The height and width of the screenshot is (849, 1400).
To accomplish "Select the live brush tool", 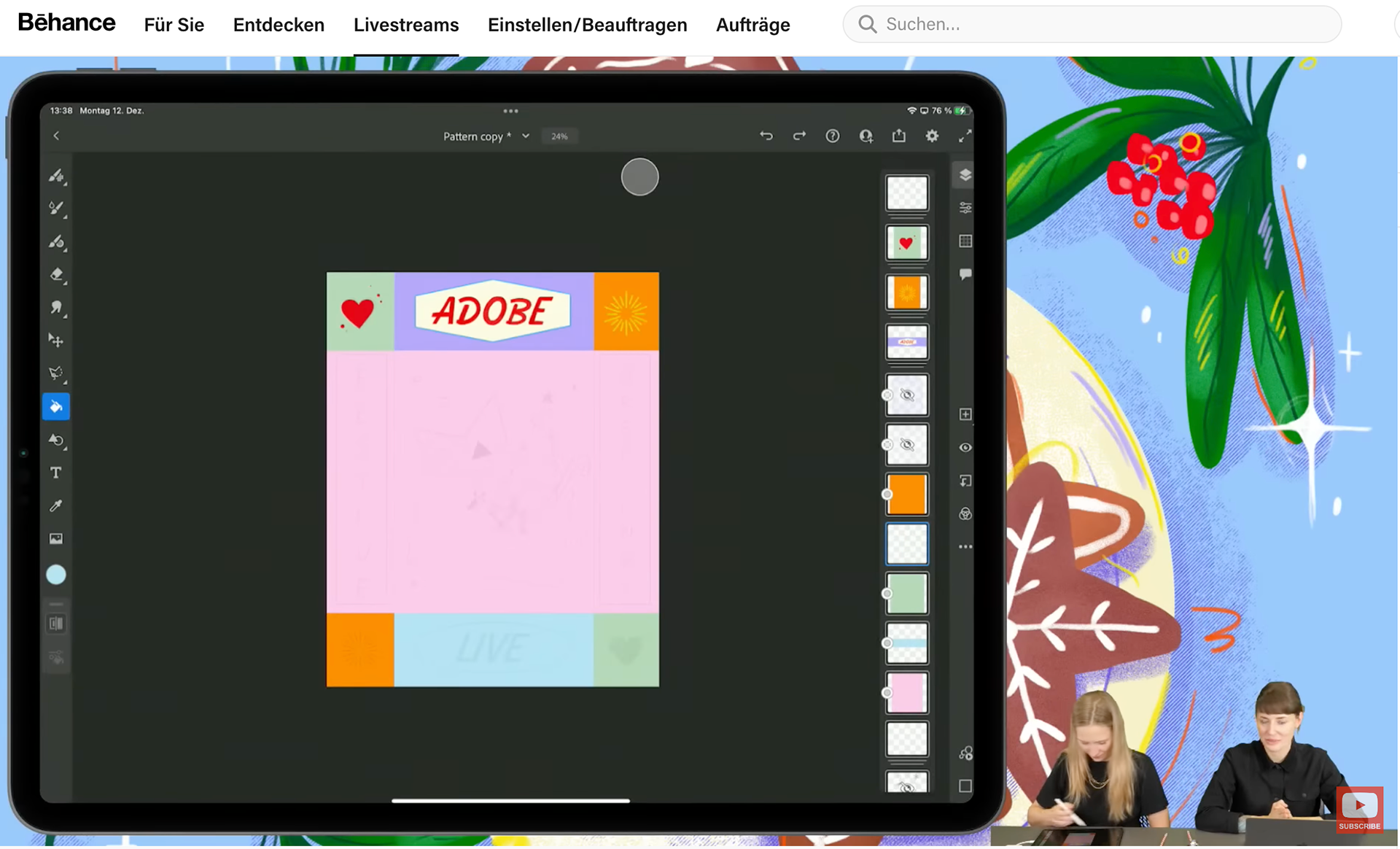I will 56,209.
